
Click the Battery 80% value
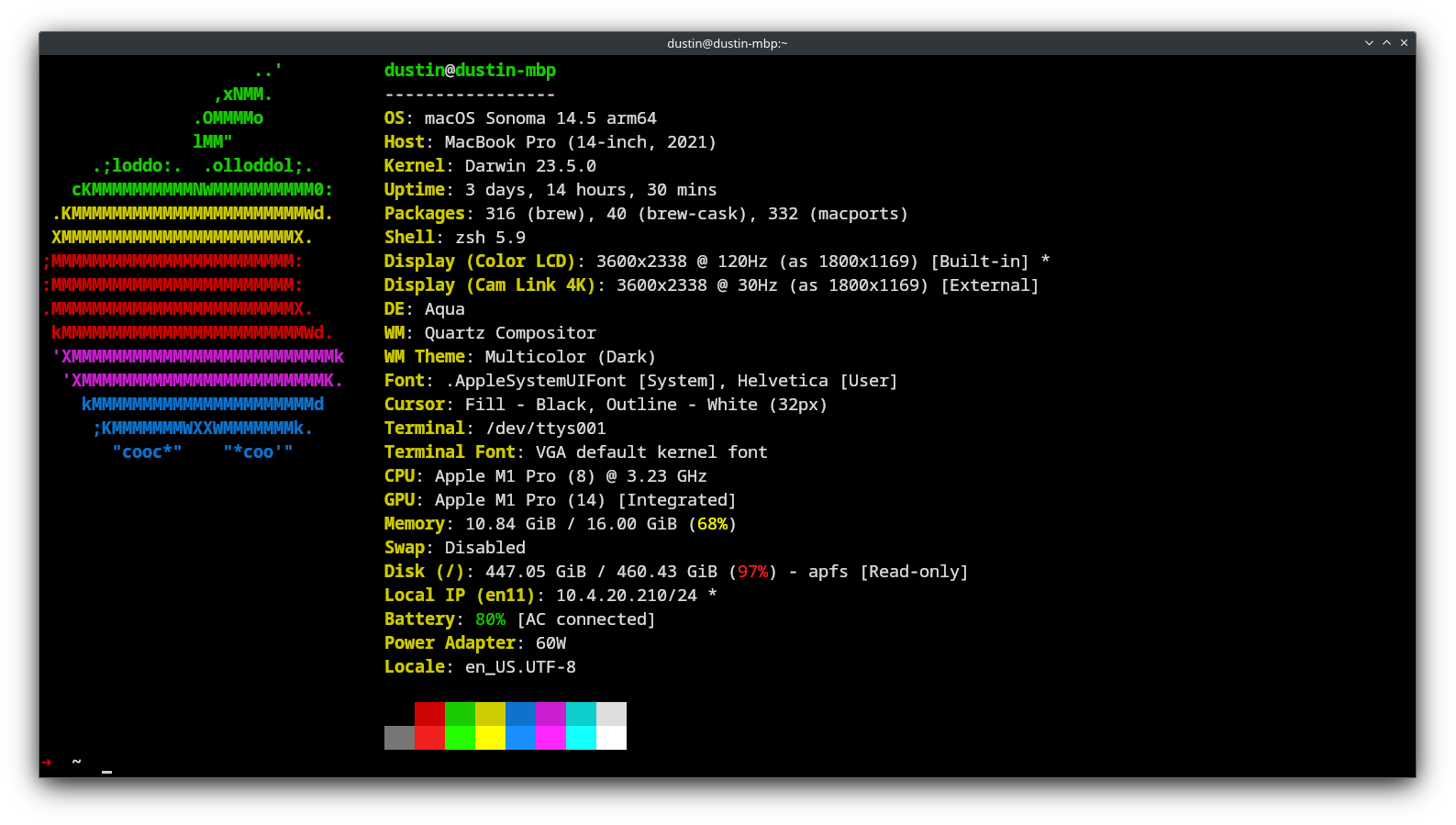tap(490, 619)
